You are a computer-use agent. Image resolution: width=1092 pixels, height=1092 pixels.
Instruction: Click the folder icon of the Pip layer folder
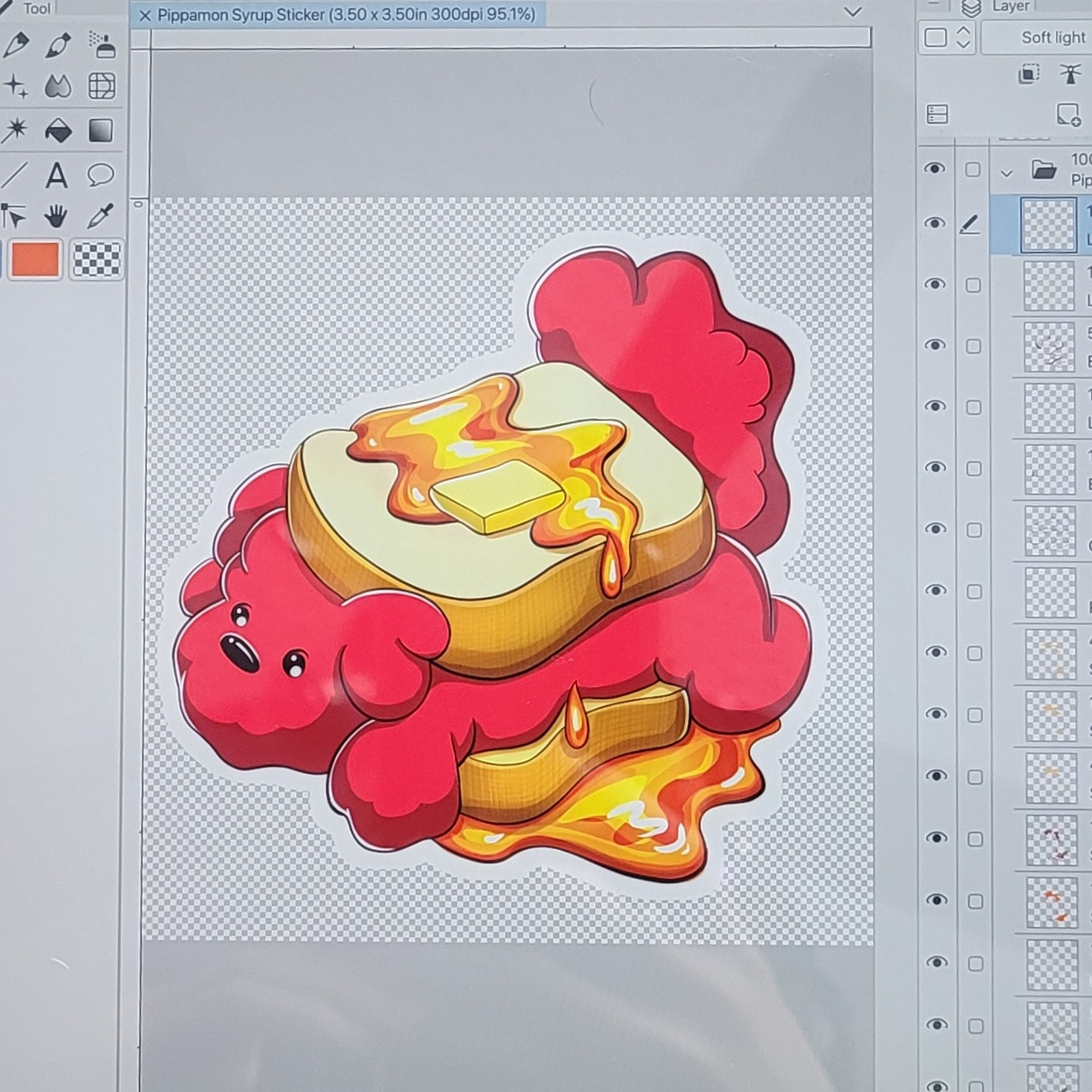1044,170
